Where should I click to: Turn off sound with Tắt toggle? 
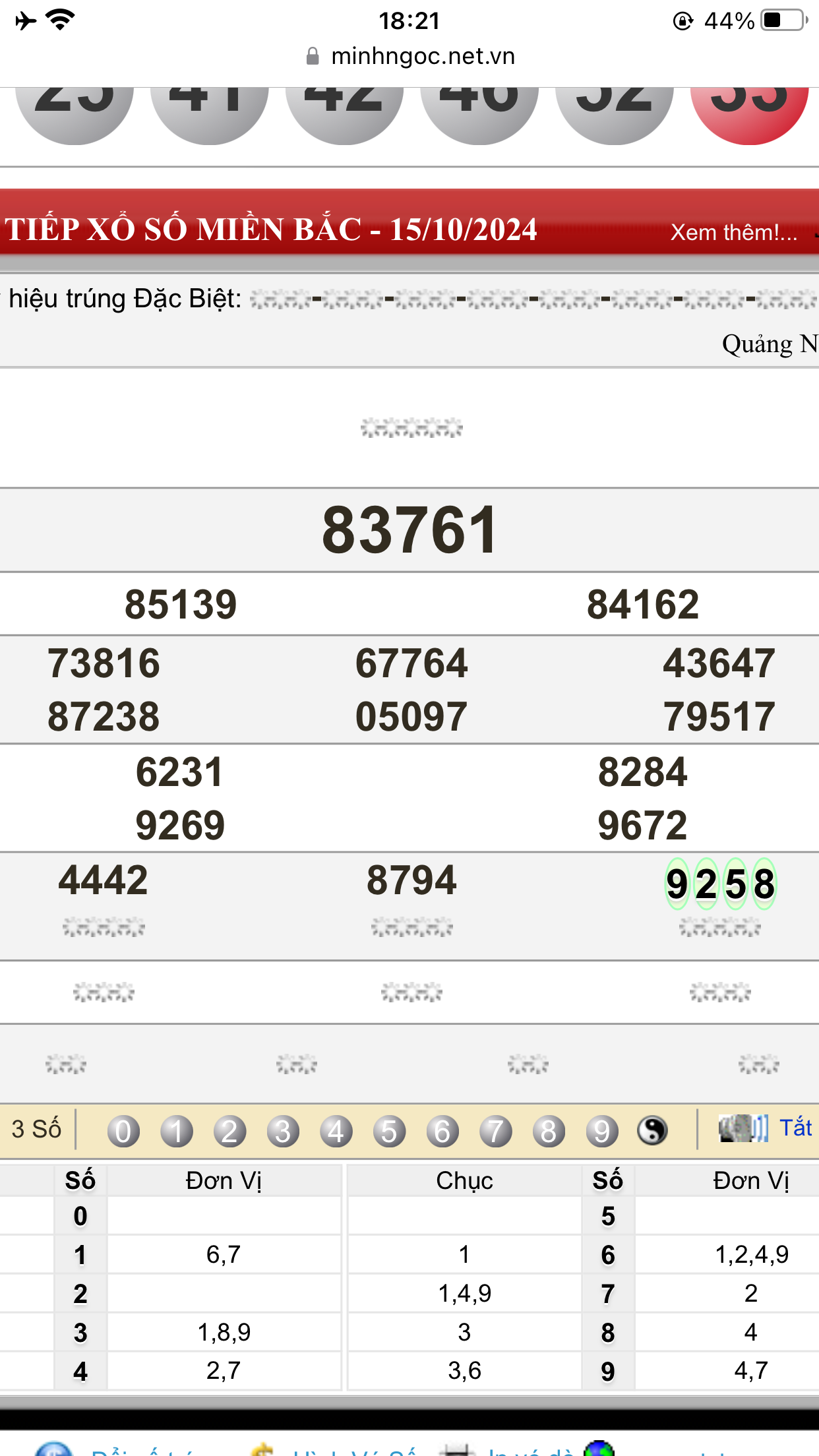pos(795,1128)
